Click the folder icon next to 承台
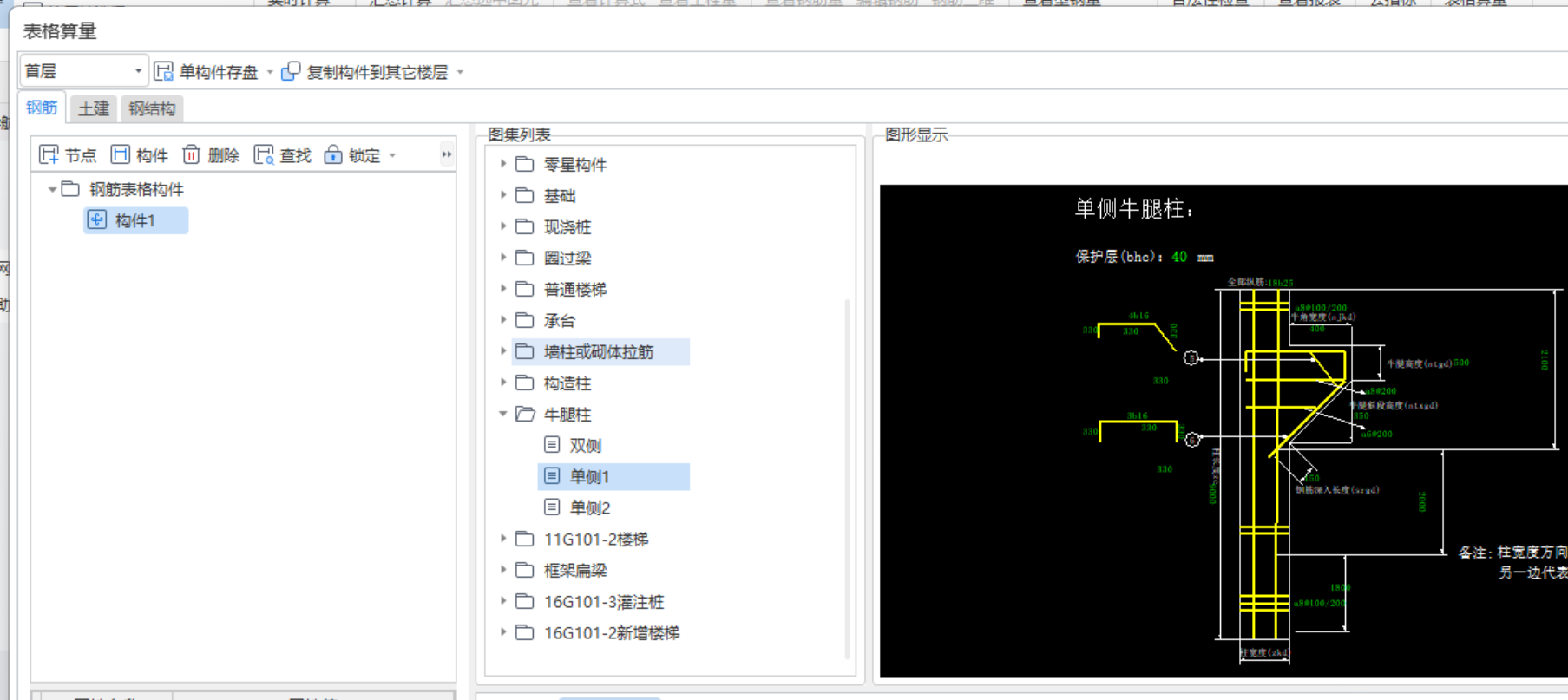This screenshot has height=700, width=1568. point(525,320)
